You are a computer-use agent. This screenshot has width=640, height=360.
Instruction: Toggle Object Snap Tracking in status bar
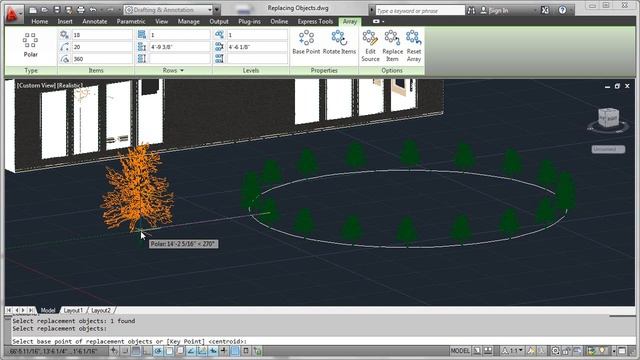[191, 351]
